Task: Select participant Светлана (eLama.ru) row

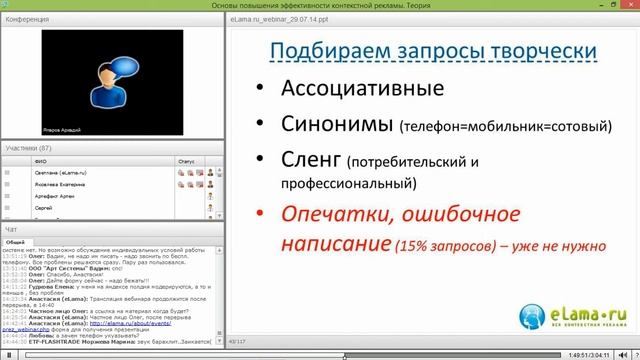Action: (x=108, y=173)
